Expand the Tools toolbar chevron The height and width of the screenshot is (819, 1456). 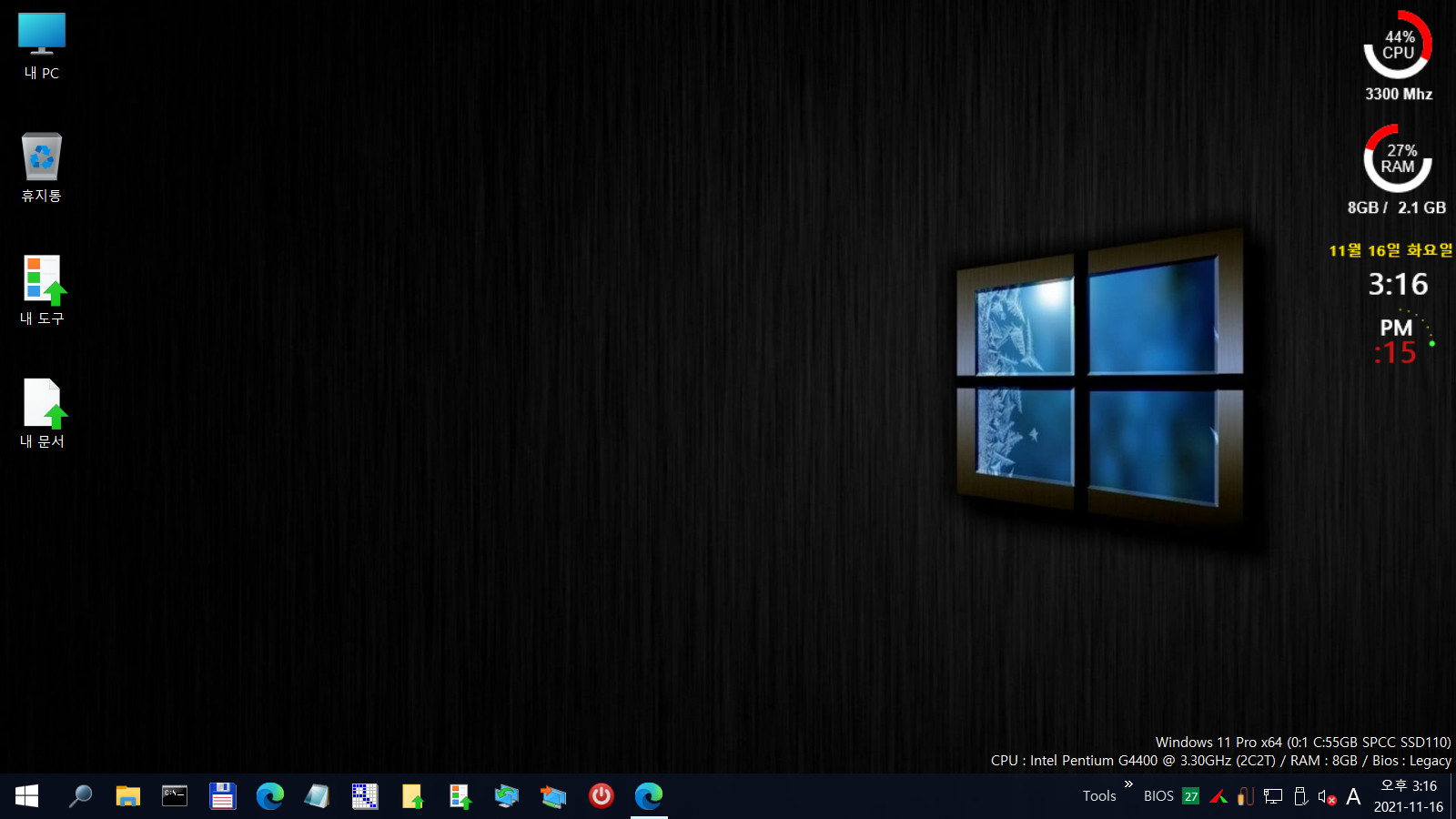click(1128, 784)
